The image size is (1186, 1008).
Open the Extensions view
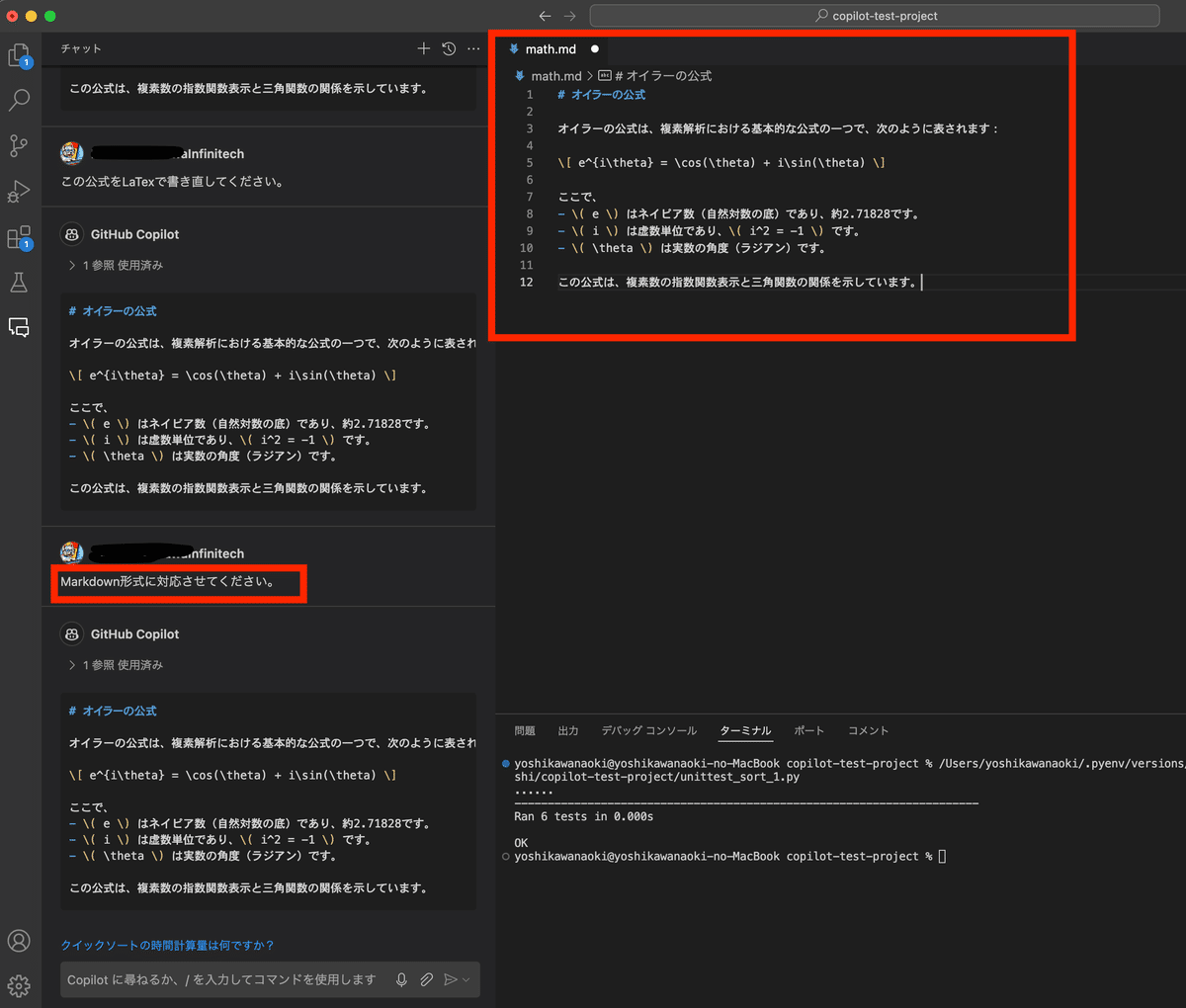pyautogui.click(x=19, y=237)
